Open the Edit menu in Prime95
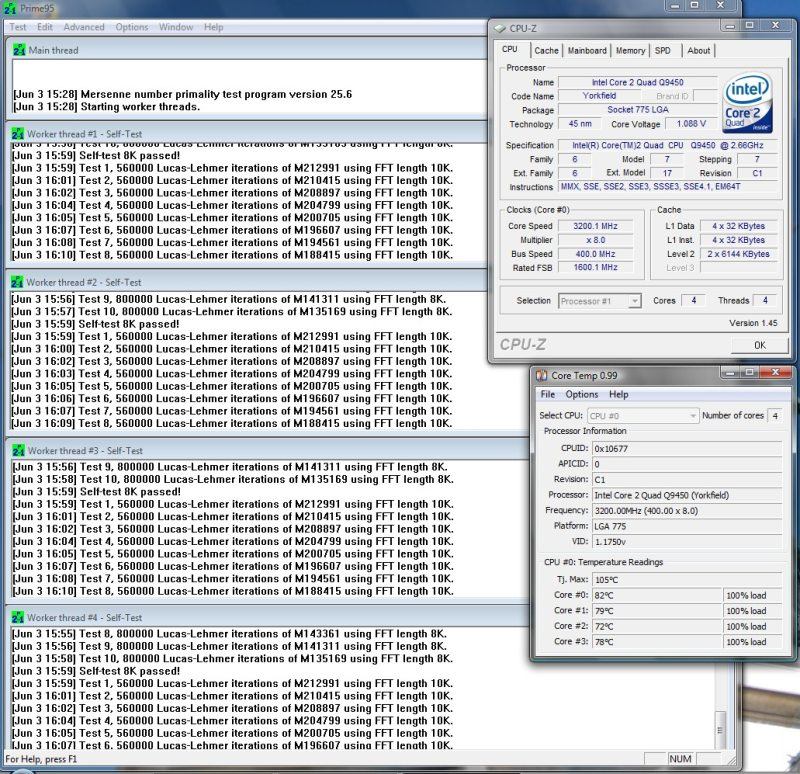Viewport: 800px width, 774px height. [45, 27]
